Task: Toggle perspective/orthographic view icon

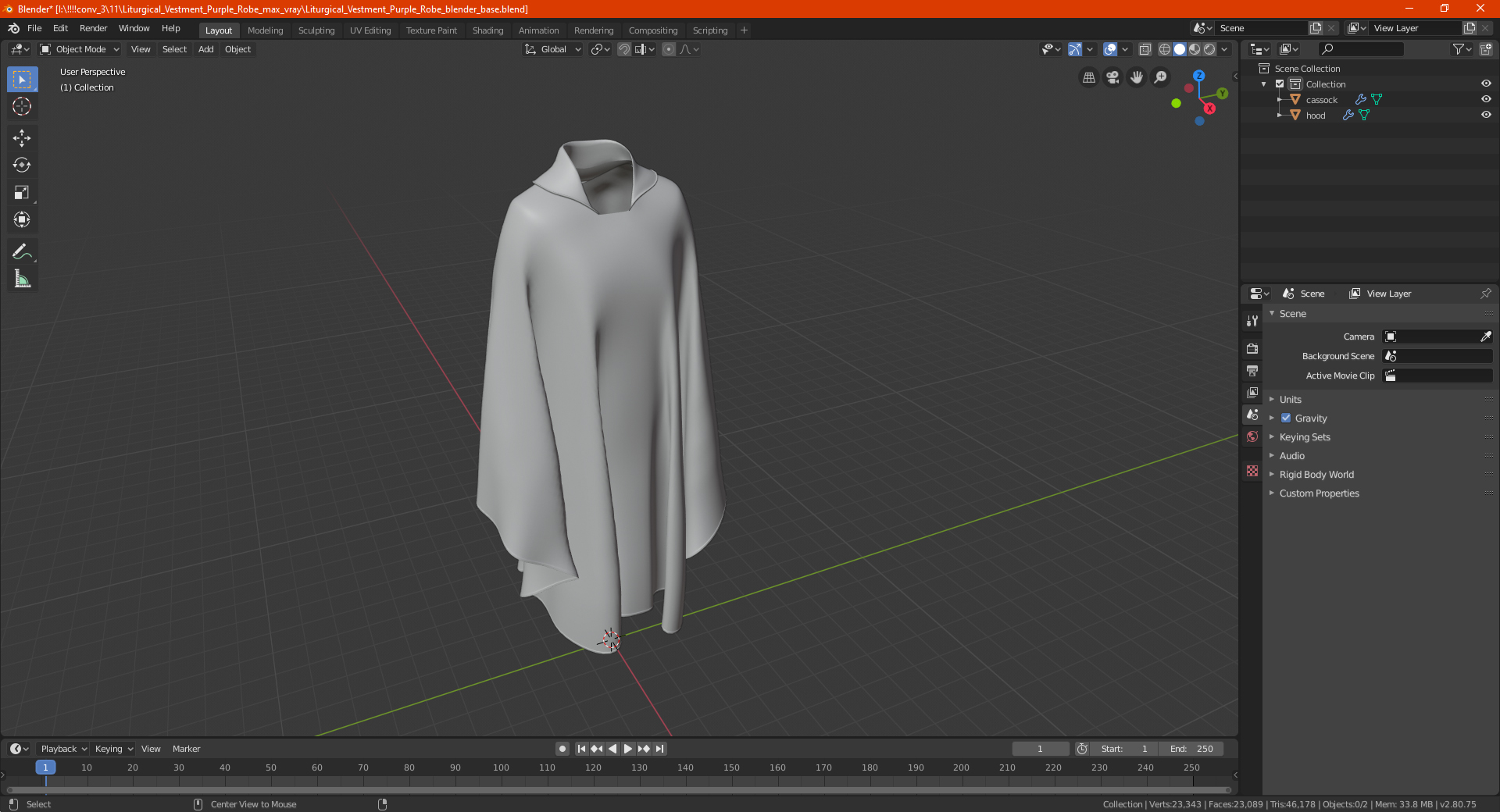Action: [1088, 77]
